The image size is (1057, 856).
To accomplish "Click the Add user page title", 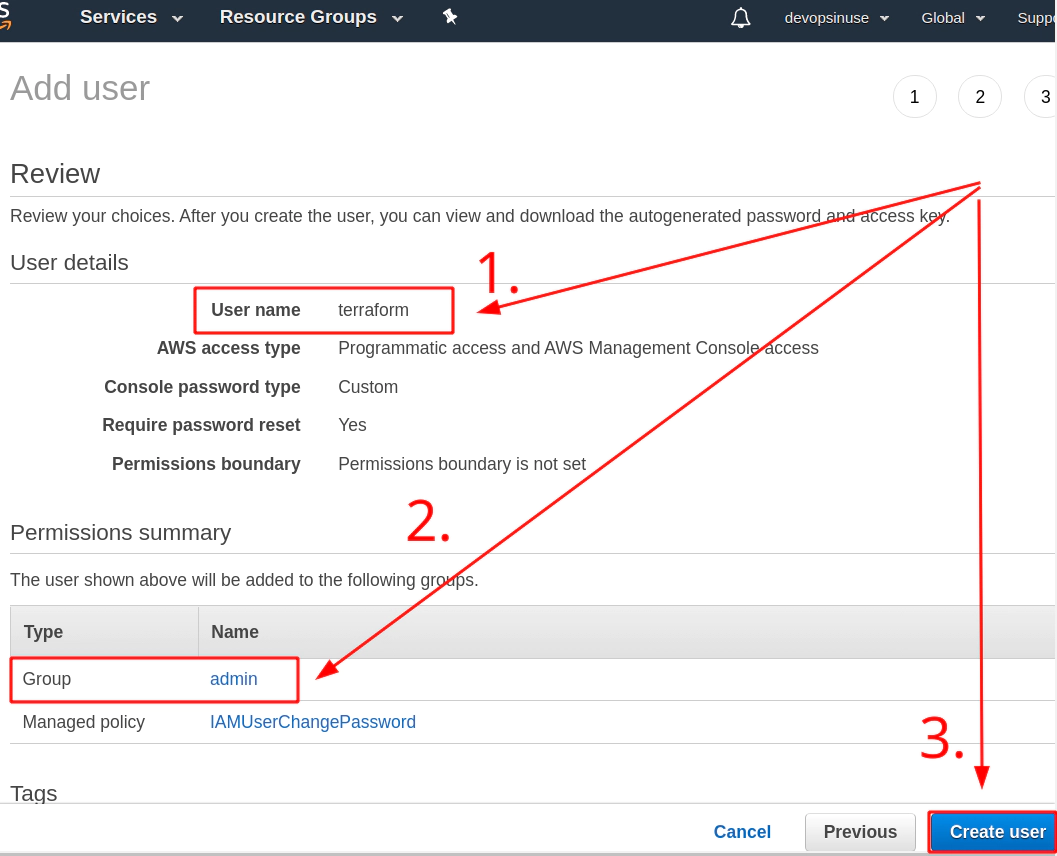I will coord(80,88).
